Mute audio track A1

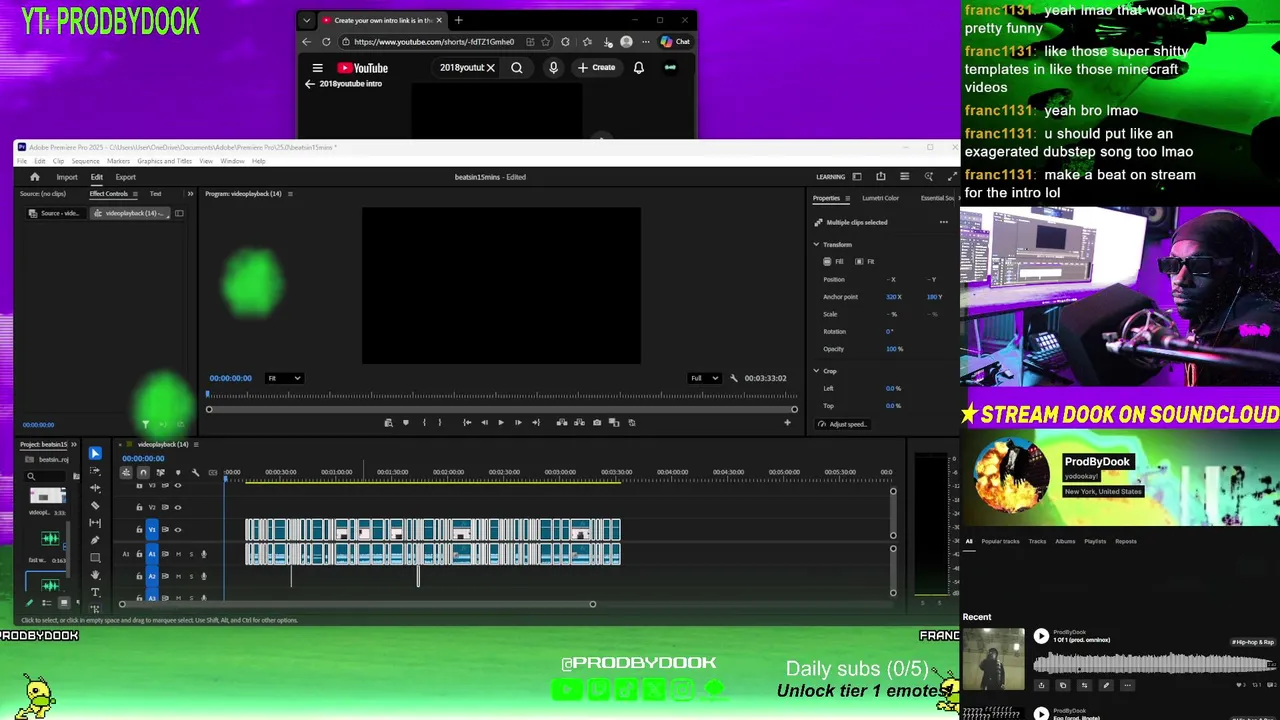(178, 554)
